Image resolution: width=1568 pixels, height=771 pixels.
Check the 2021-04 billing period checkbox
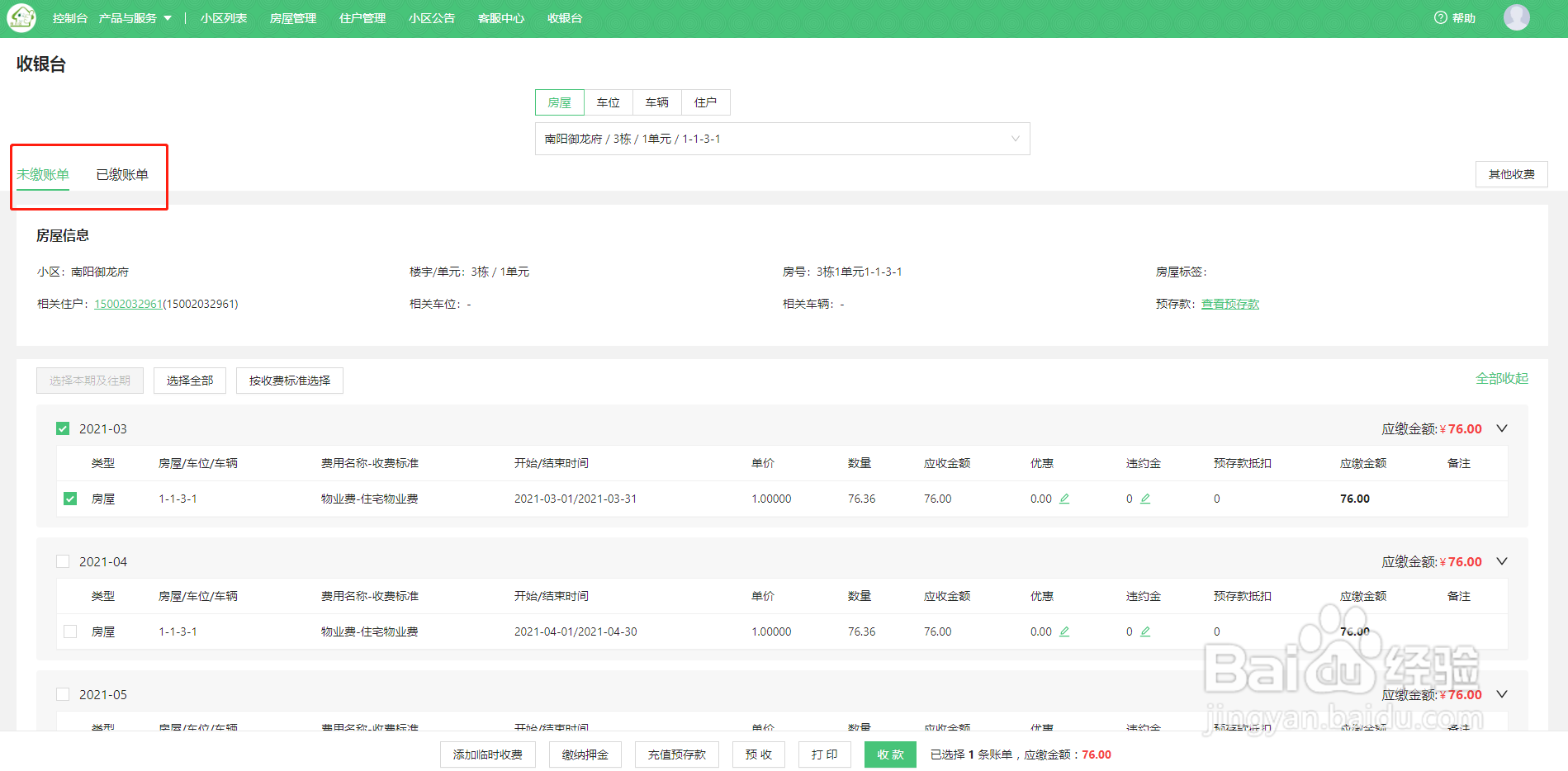(x=63, y=561)
